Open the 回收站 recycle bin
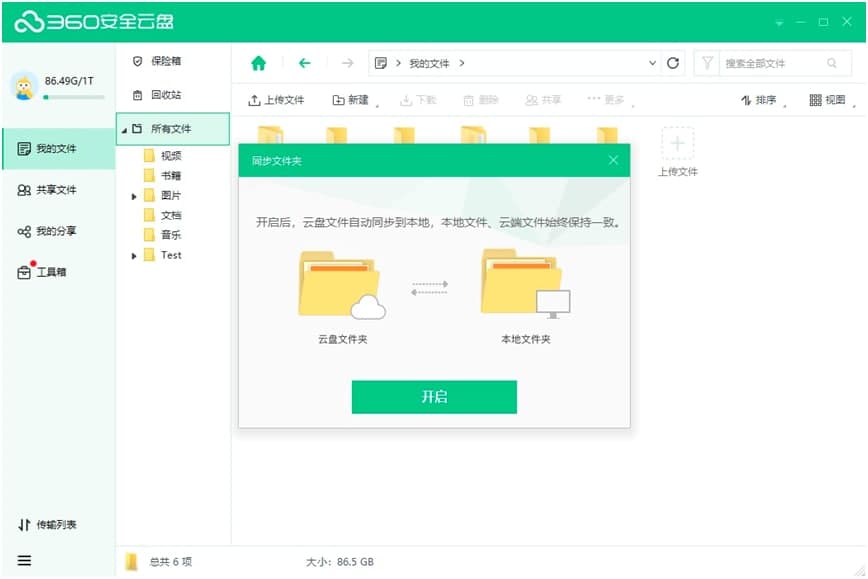868x579 pixels. tap(157, 95)
